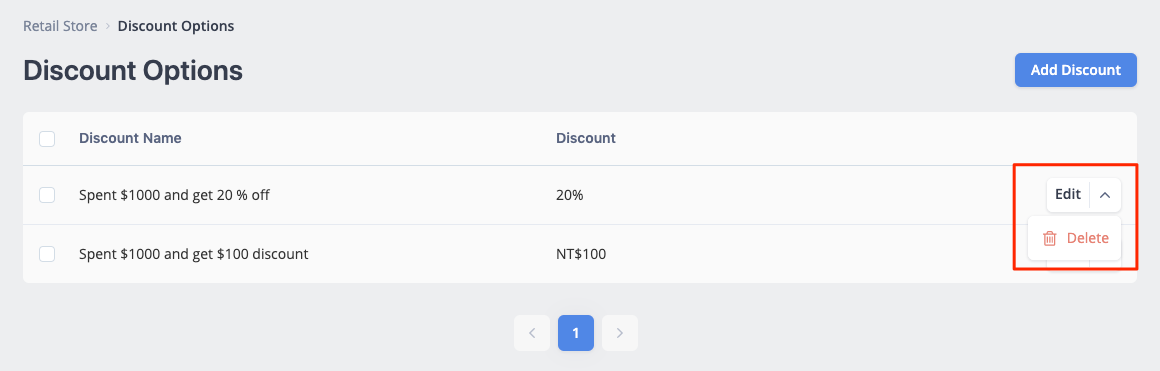
Task: Go to previous page with left arrow
Action: coord(532,333)
